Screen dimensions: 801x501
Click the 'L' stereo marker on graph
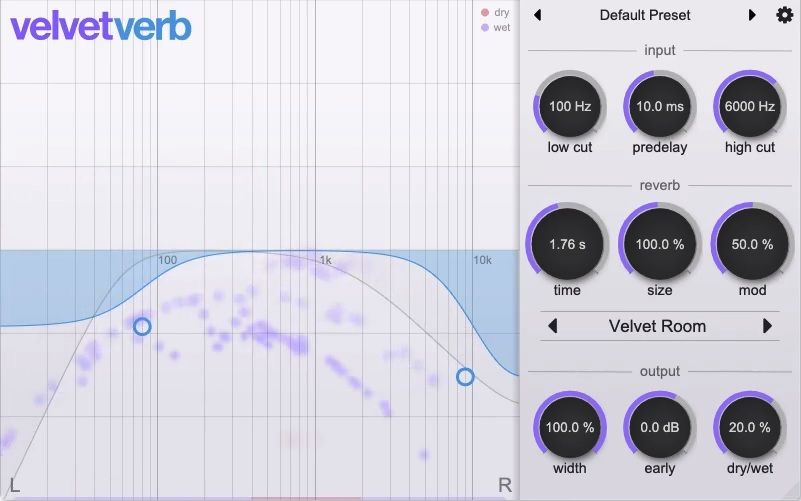pos(15,485)
